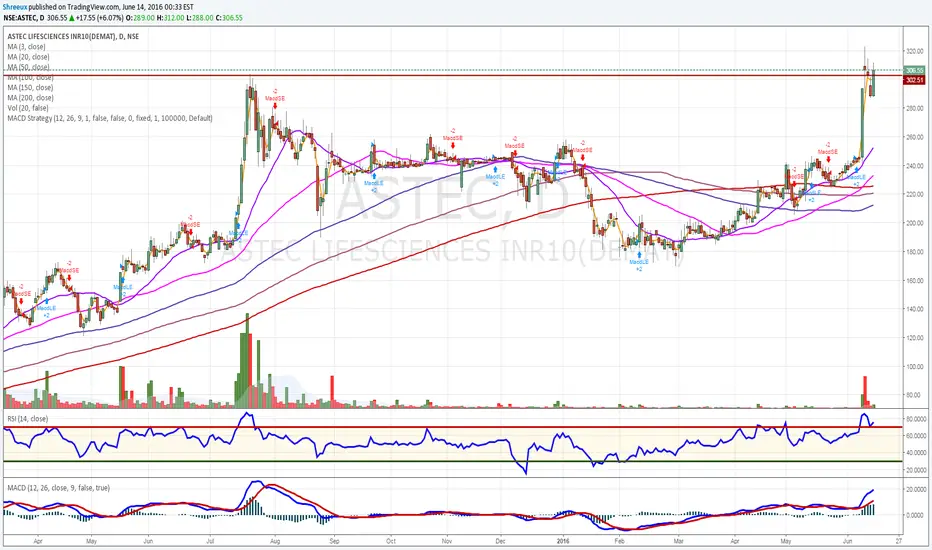Image resolution: width=932 pixels, height=550 pixels.
Task: Click the 0.0000 MACD axis label
Action: click(x=917, y=515)
